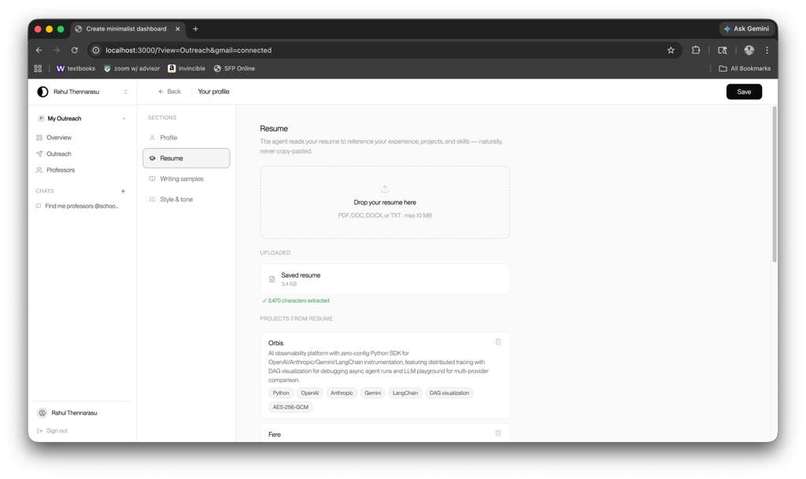Click the LangChain tag on Orbis
The width and height of the screenshot is (806, 479).
tap(405, 393)
